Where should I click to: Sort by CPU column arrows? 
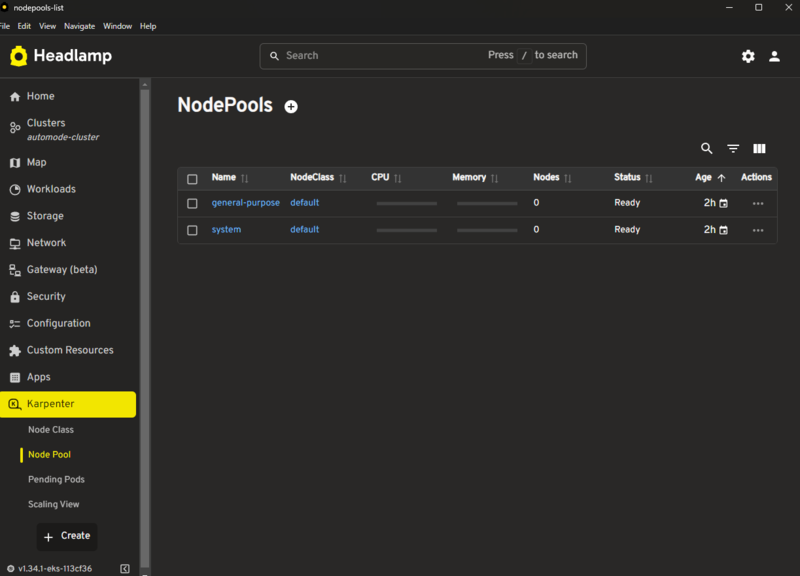click(398, 179)
